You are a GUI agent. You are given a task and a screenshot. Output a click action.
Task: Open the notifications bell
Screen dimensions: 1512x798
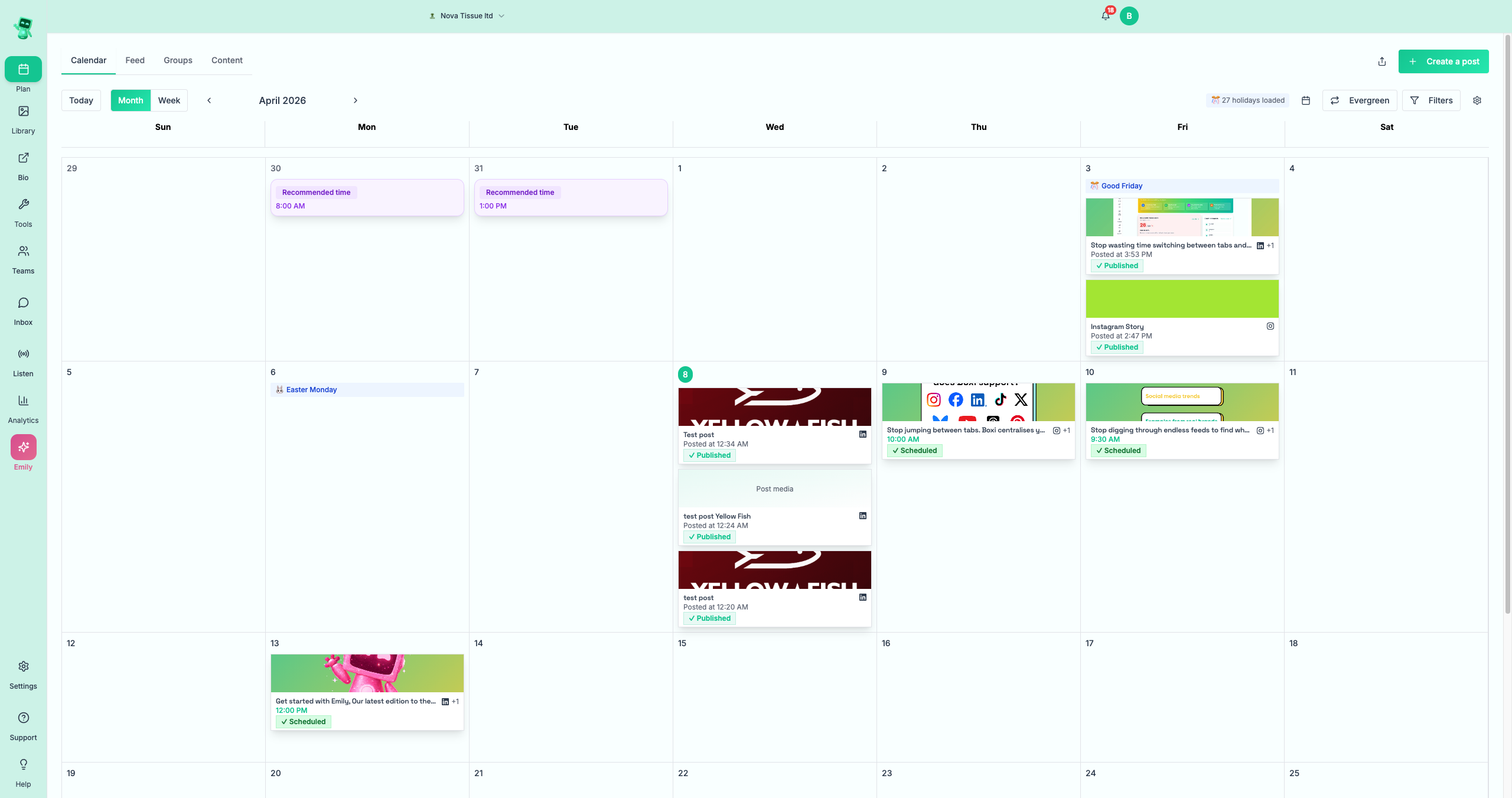[x=1105, y=16]
